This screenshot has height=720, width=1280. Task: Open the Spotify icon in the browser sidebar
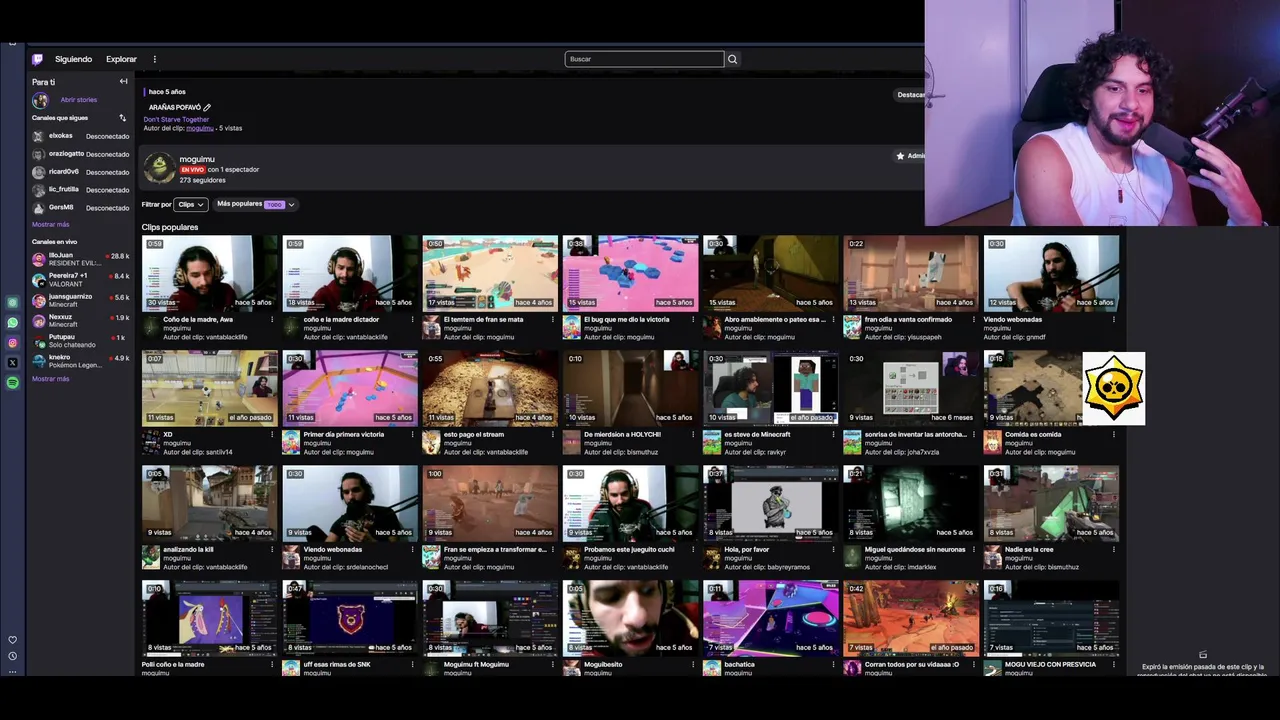click(12, 383)
